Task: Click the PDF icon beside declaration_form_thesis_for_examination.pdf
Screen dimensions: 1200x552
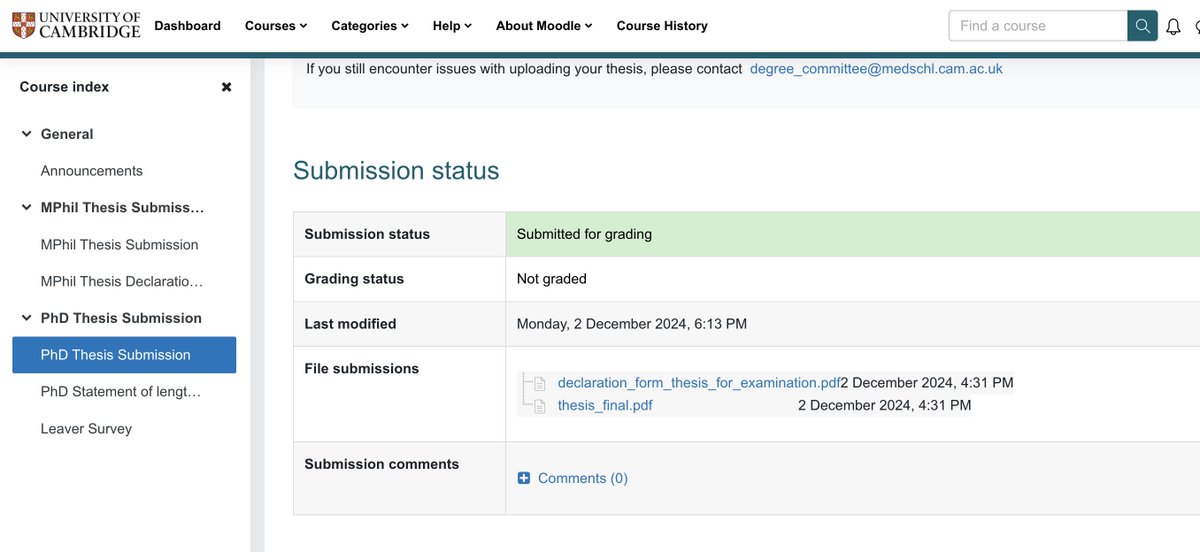Action: click(540, 383)
